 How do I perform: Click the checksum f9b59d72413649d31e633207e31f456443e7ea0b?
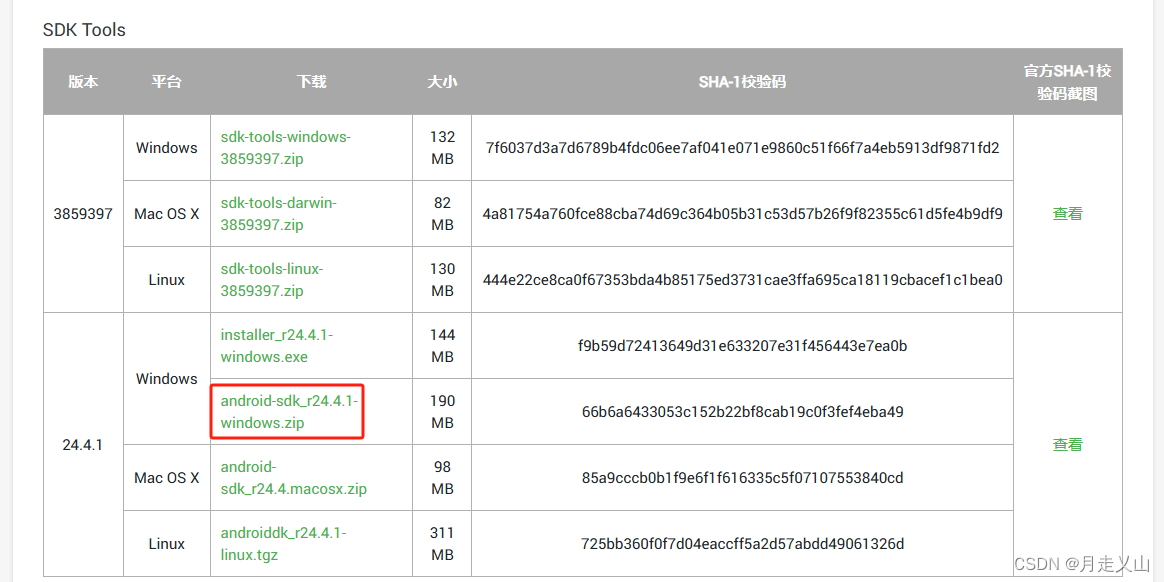pyautogui.click(x=742, y=346)
